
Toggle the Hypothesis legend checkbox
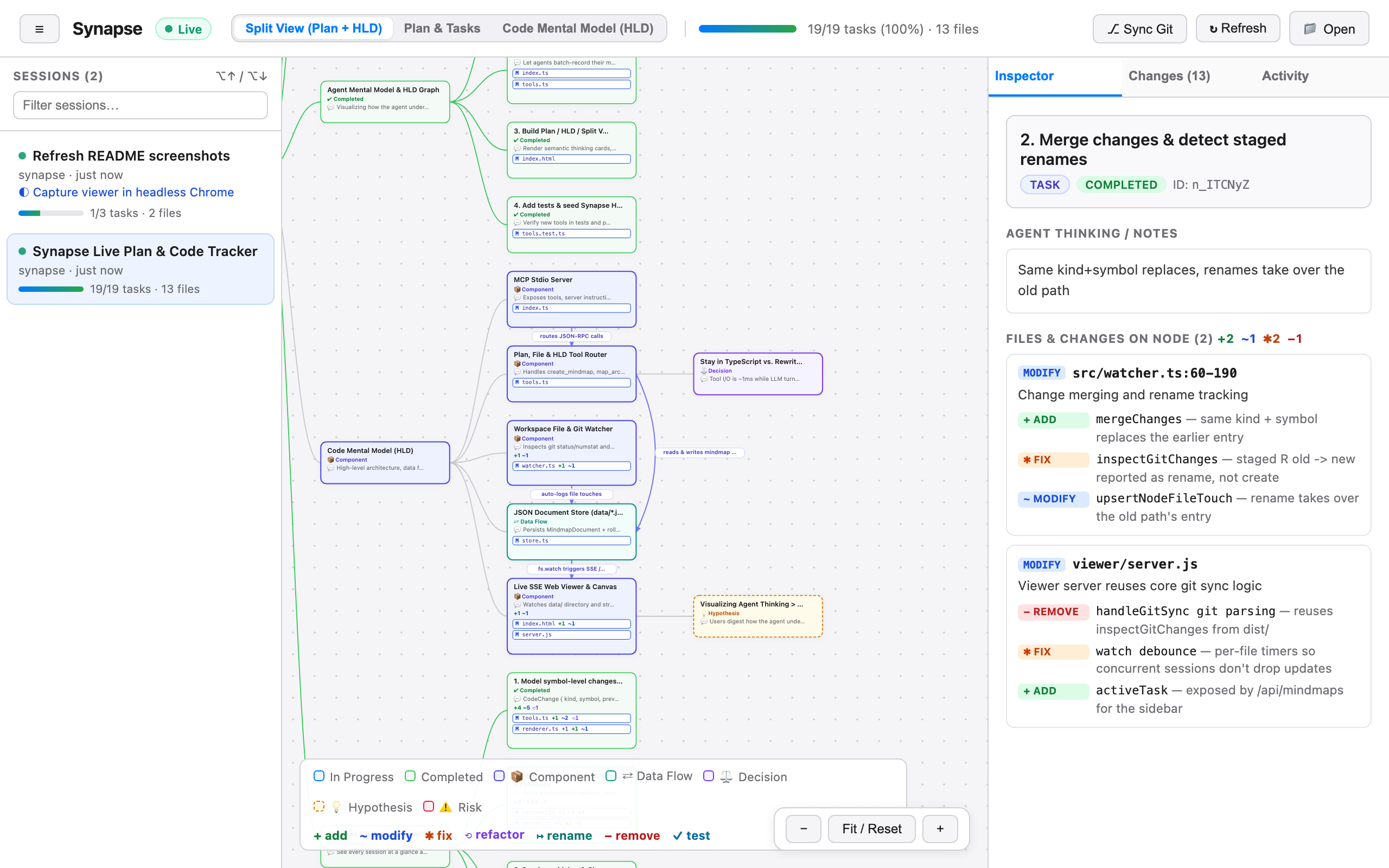pos(319,807)
